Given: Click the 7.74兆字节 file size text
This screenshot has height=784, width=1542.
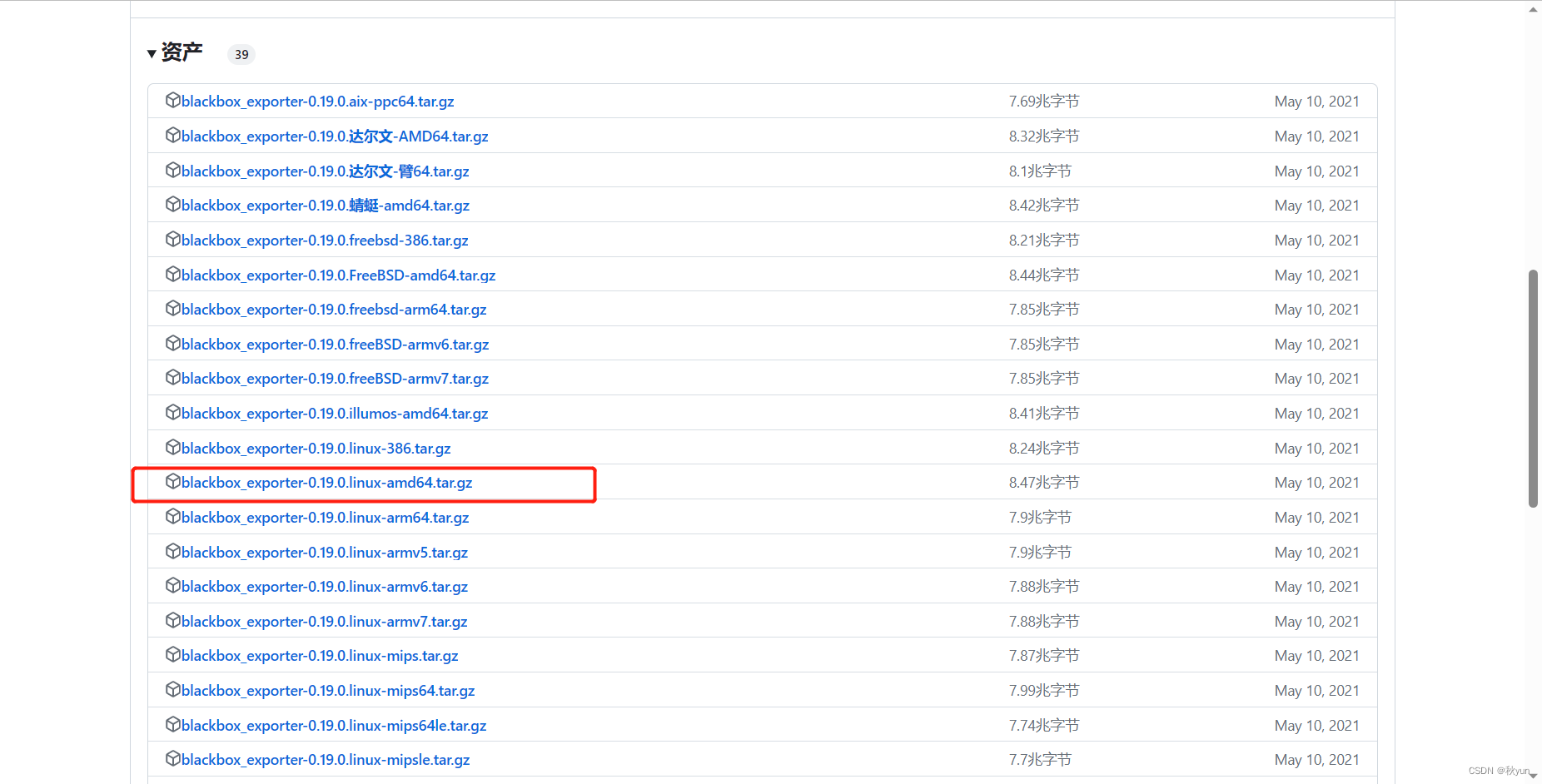Looking at the screenshot, I should coord(1044,726).
